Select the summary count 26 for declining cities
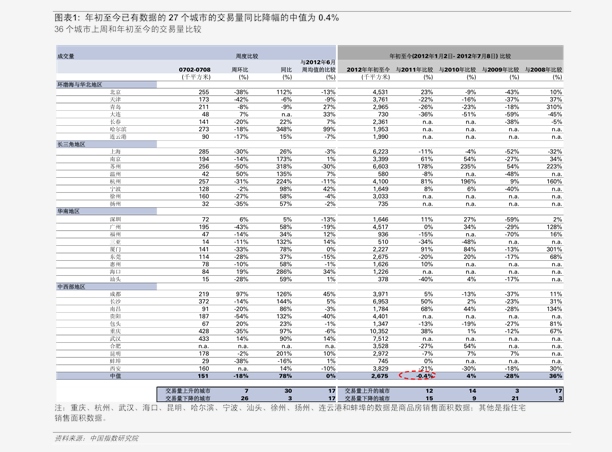The height and width of the screenshot is (452, 612). coord(245,399)
